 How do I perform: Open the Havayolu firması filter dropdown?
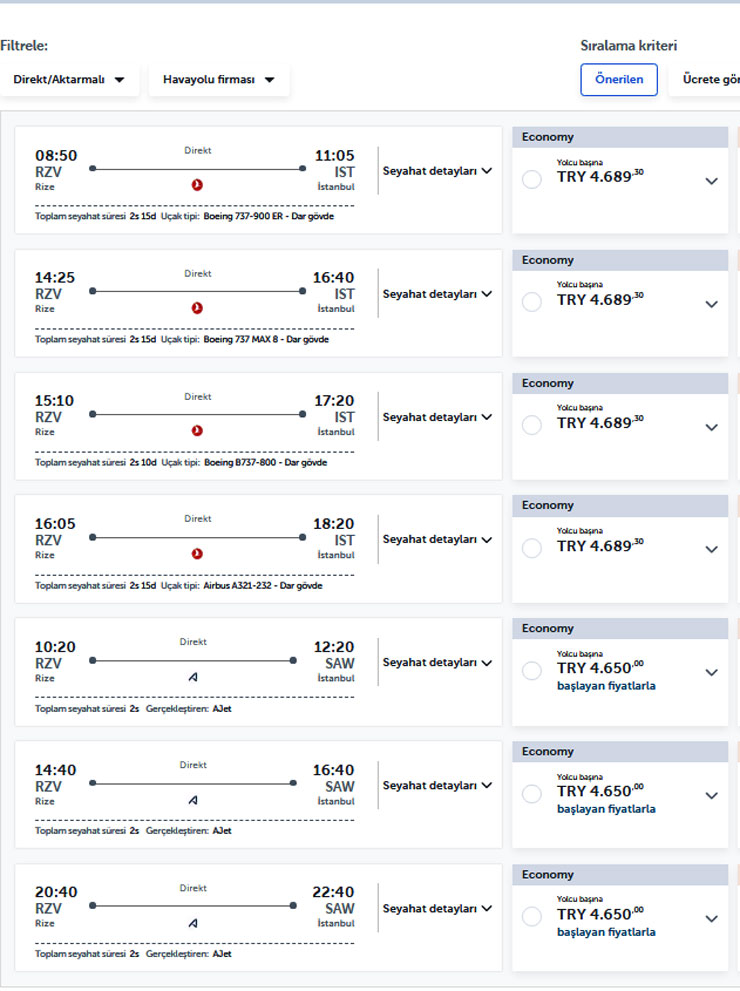[x=219, y=80]
